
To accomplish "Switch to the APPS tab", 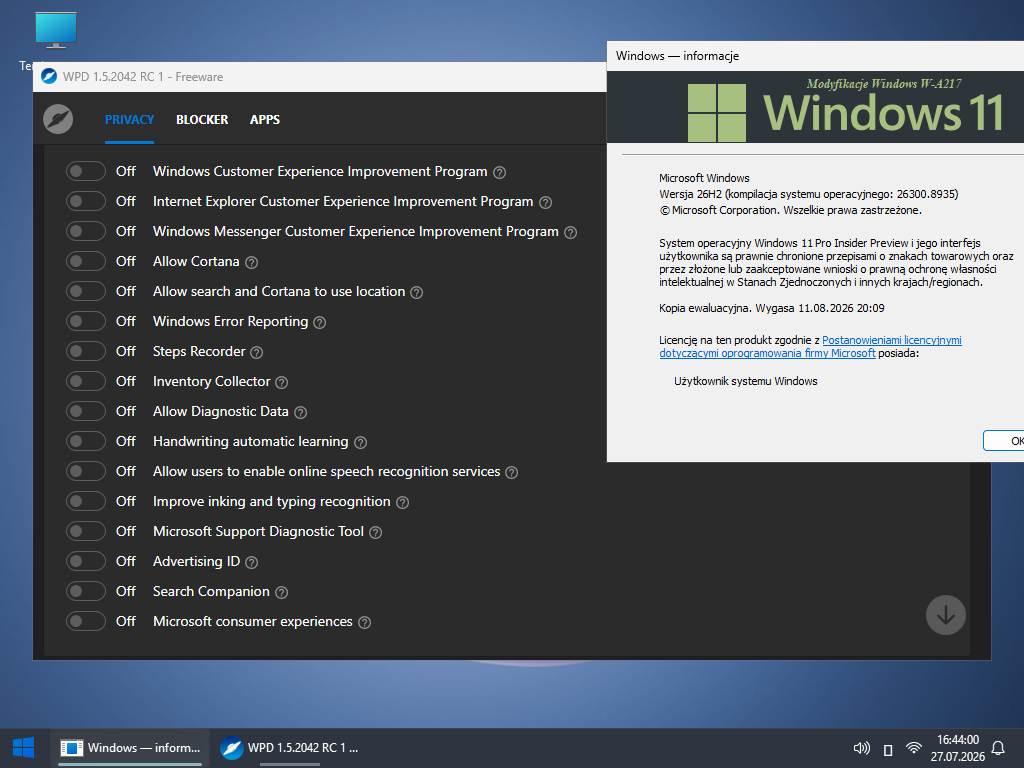I will point(264,120).
